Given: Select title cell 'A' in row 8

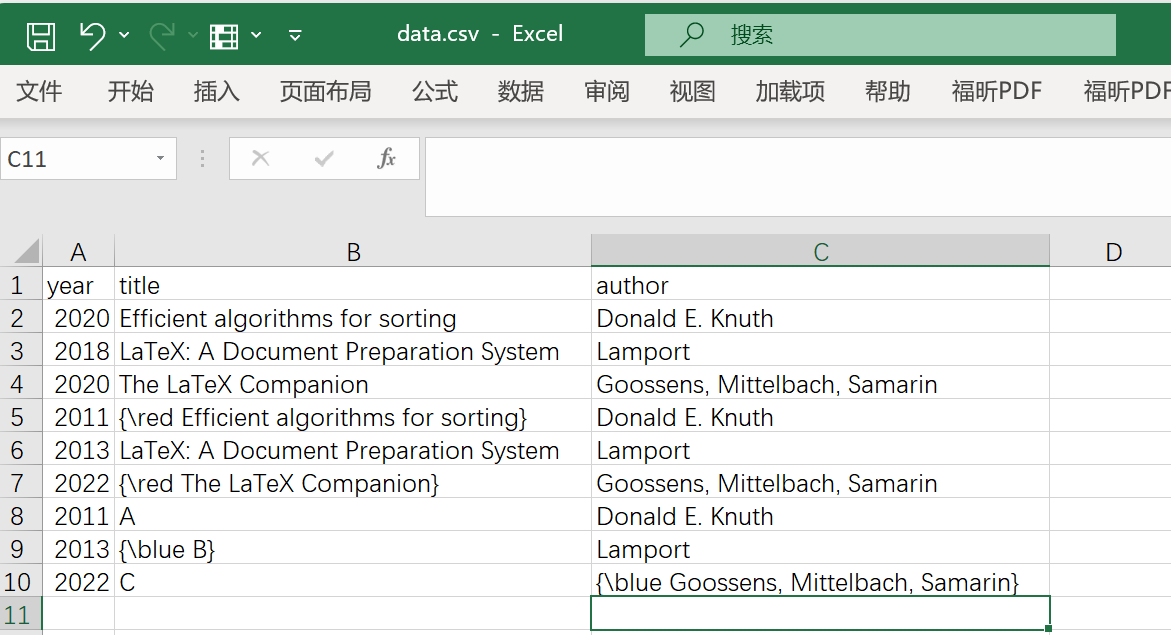Looking at the screenshot, I should coord(353,515).
